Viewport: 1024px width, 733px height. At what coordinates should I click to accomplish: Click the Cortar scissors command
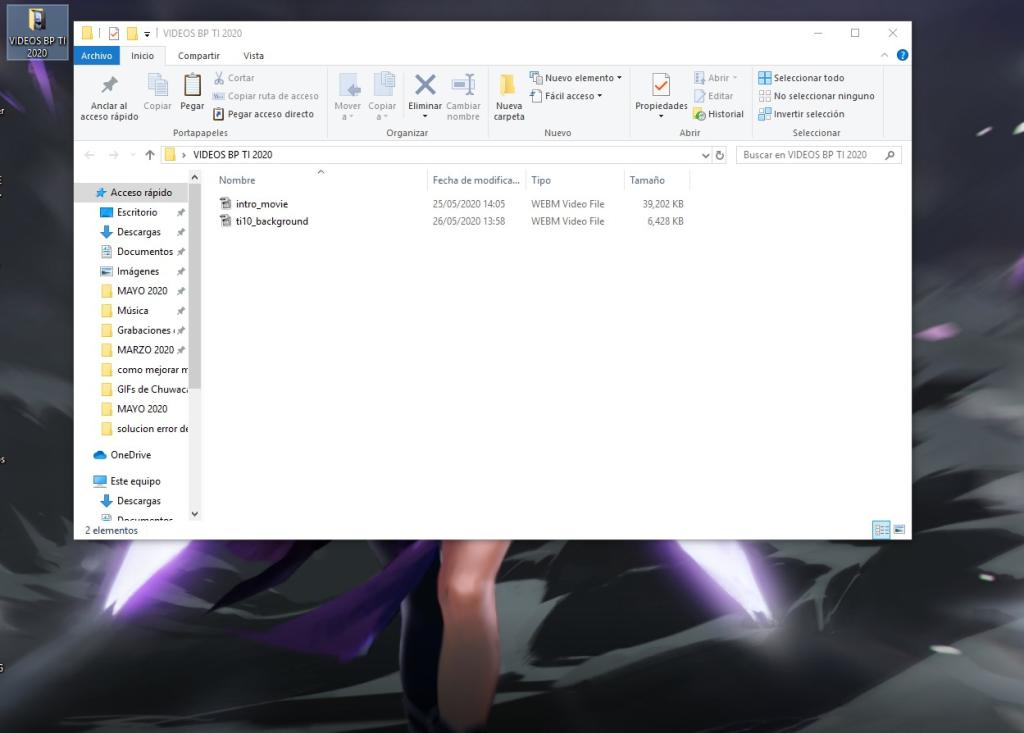tap(234, 78)
